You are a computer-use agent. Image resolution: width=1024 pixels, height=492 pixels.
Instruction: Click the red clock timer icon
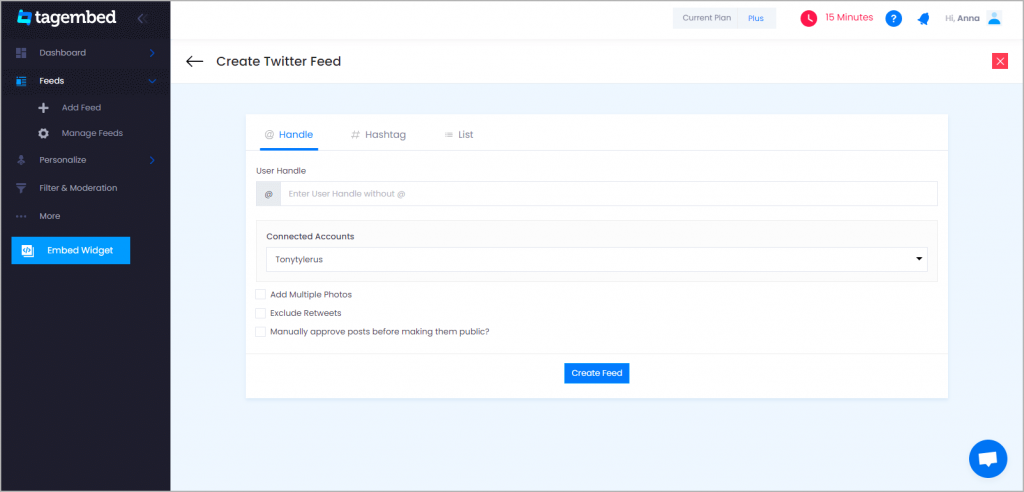point(808,18)
